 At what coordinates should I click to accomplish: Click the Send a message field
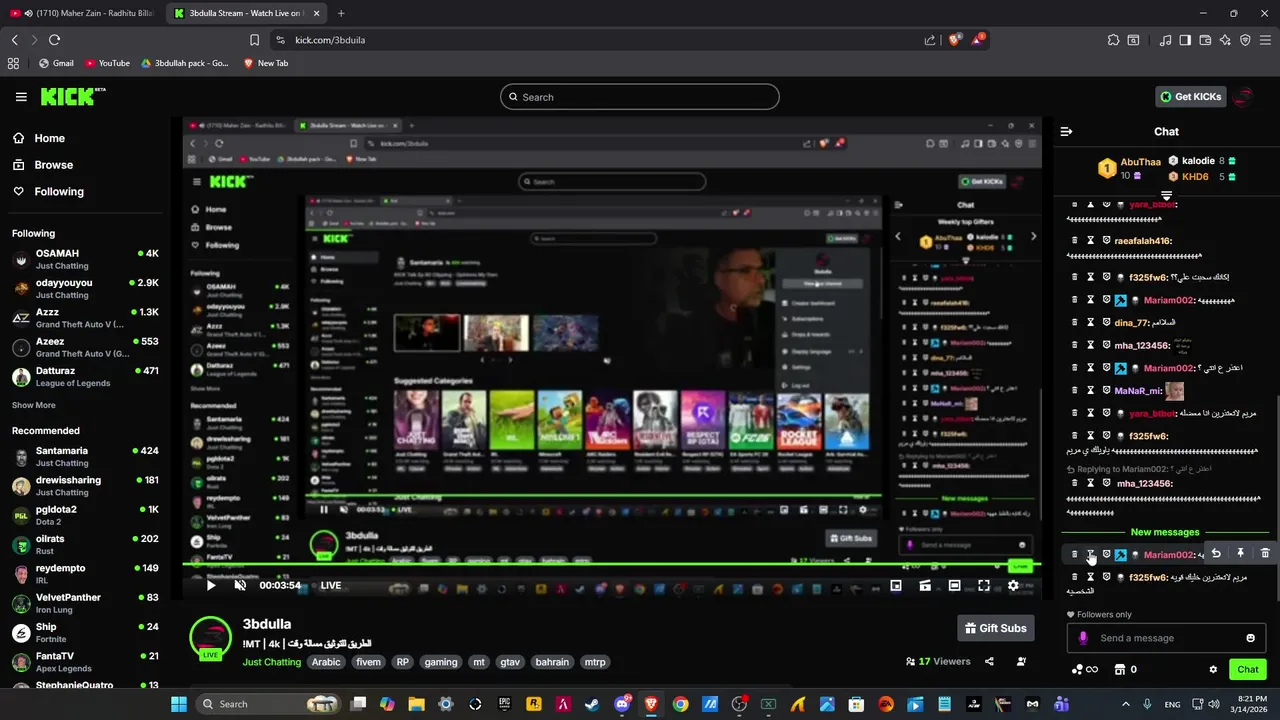point(1166,638)
